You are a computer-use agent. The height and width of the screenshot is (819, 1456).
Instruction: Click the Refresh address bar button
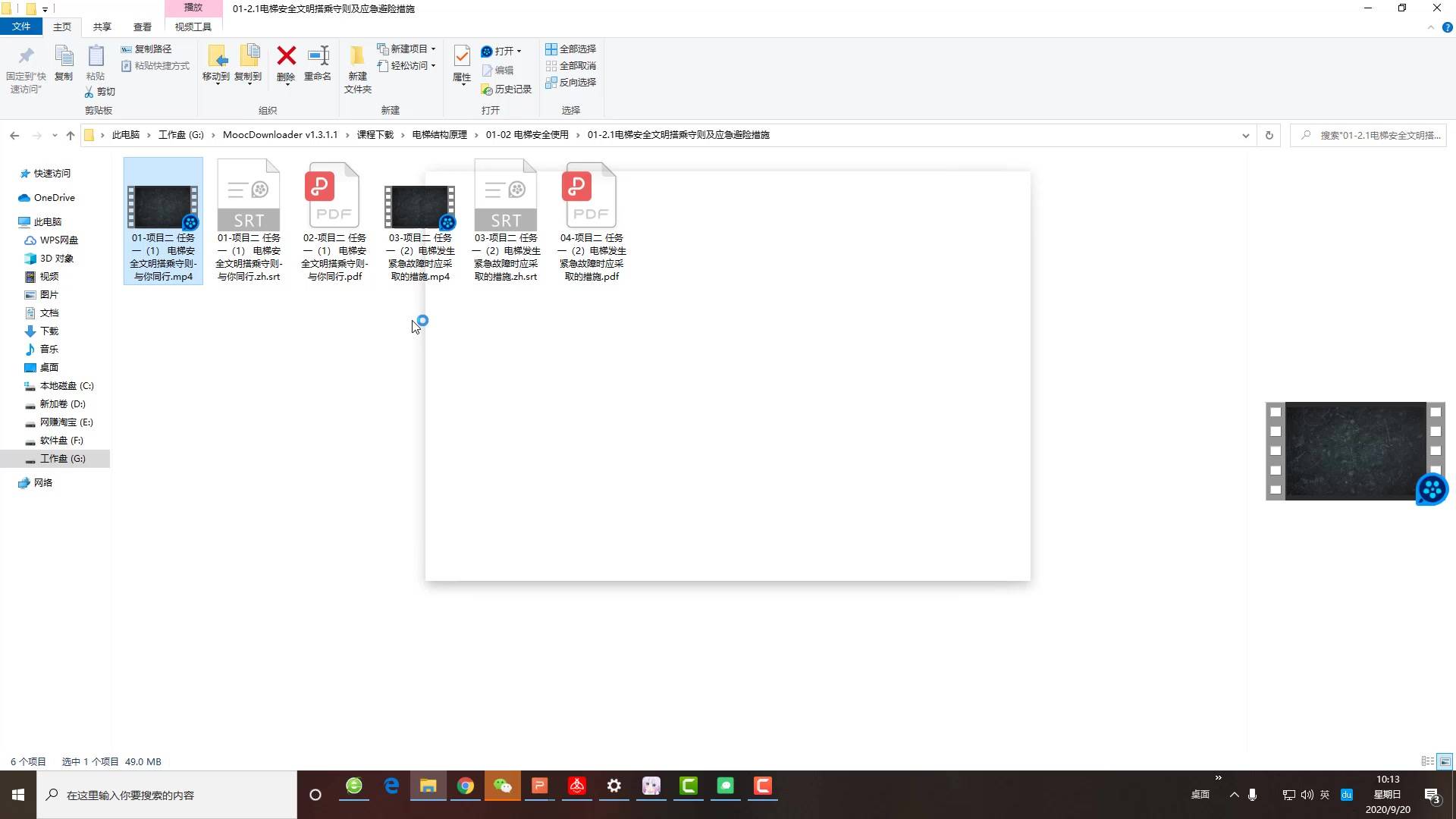tap(1269, 135)
